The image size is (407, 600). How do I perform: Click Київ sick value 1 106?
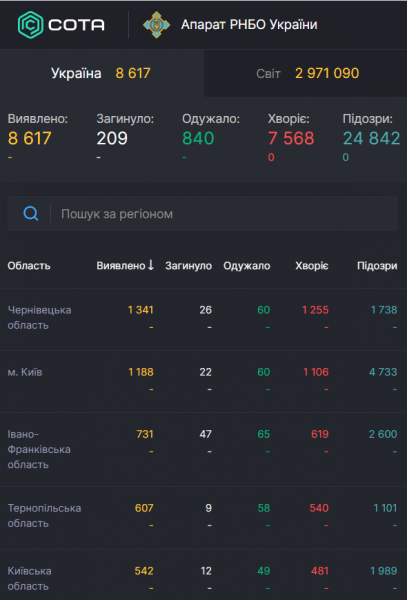pos(316,372)
